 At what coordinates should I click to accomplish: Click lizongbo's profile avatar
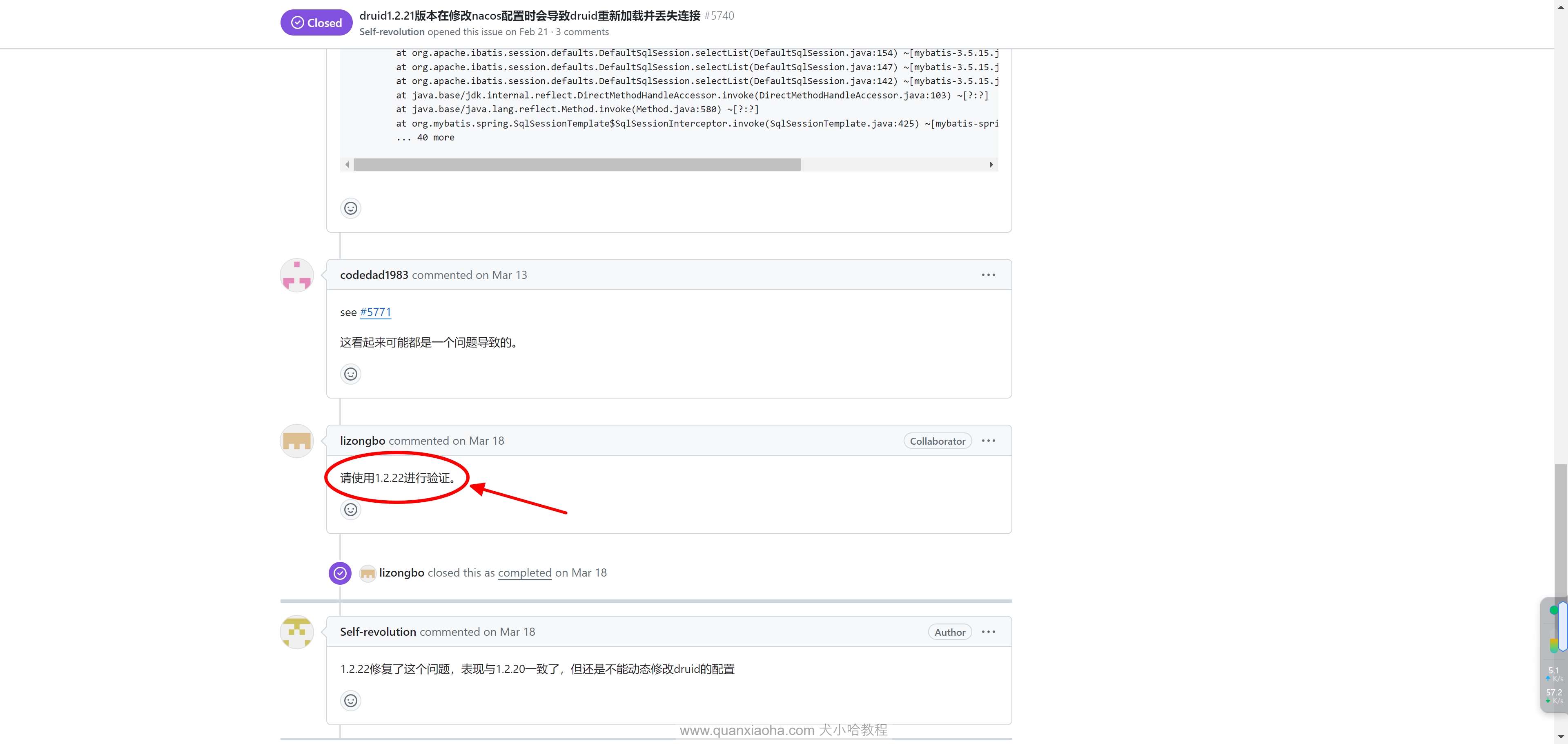click(x=296, y=441)
